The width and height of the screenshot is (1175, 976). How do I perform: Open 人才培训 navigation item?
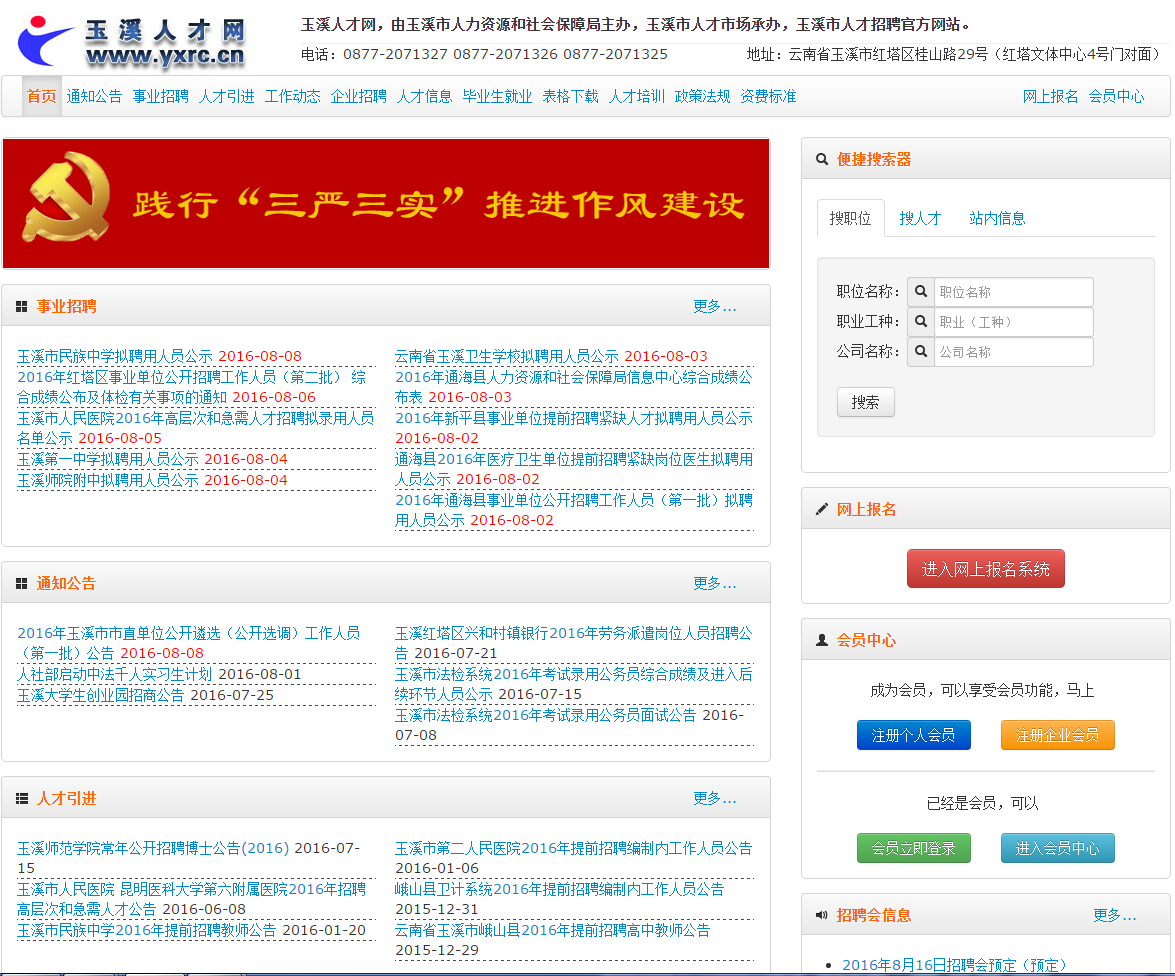(x=636, y=96)
